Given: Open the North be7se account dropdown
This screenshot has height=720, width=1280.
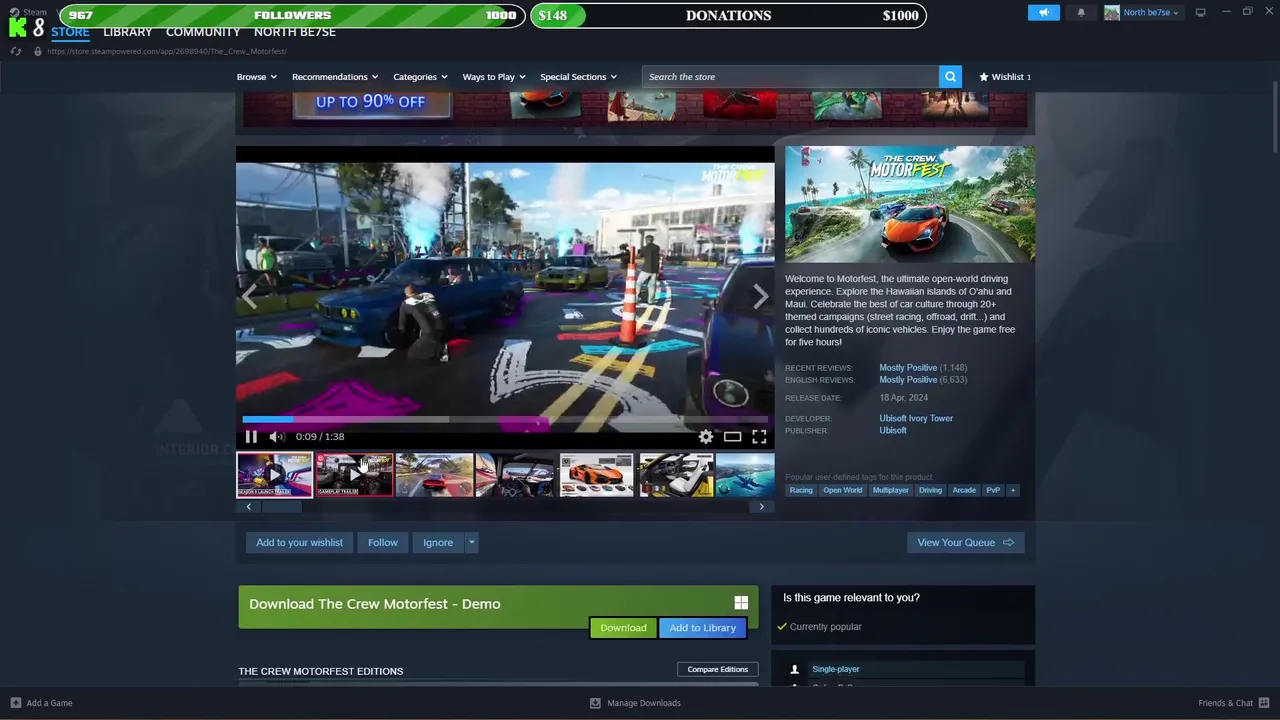Looking at the screenshot, I should pyautogui.click(x=1151, y=13).
